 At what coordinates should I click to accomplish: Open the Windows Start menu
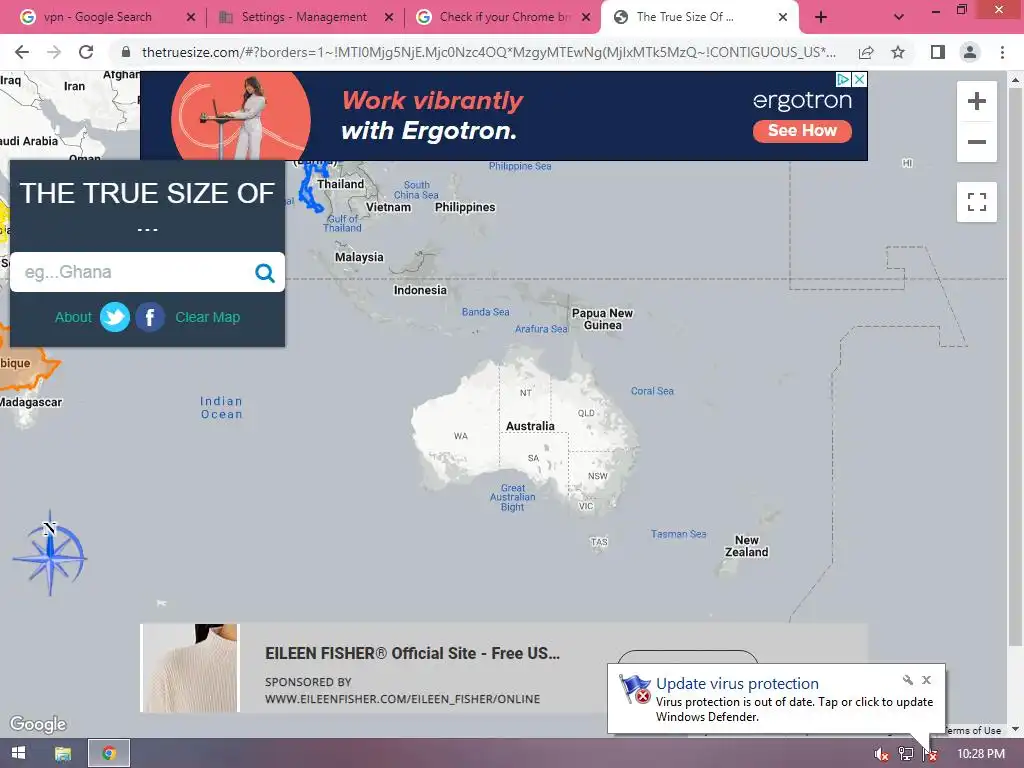[x=18, y=753]
